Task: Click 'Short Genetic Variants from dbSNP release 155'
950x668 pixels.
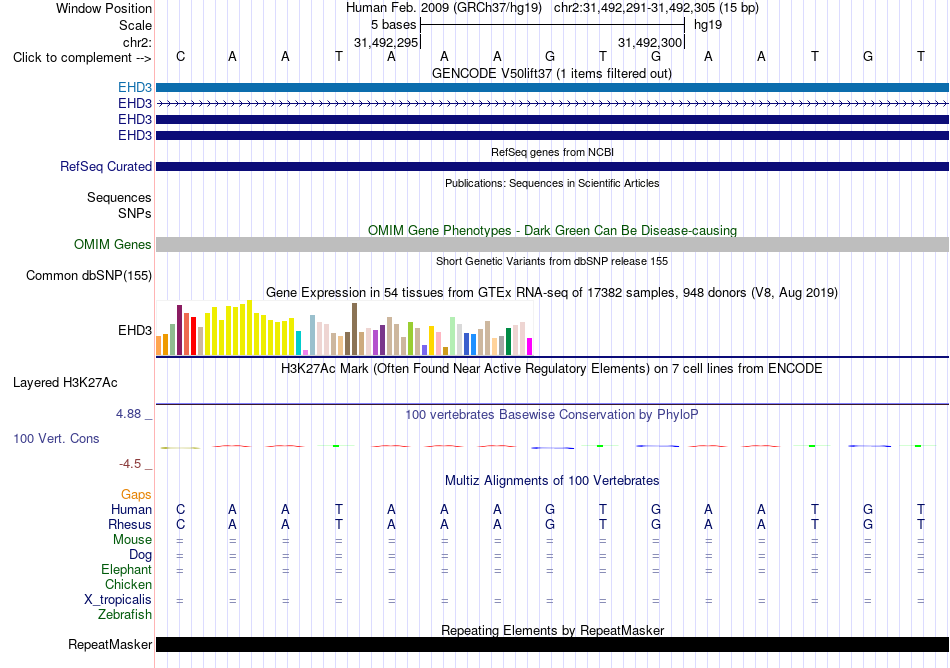Action: pyautogui.click(x=552, y=262)
